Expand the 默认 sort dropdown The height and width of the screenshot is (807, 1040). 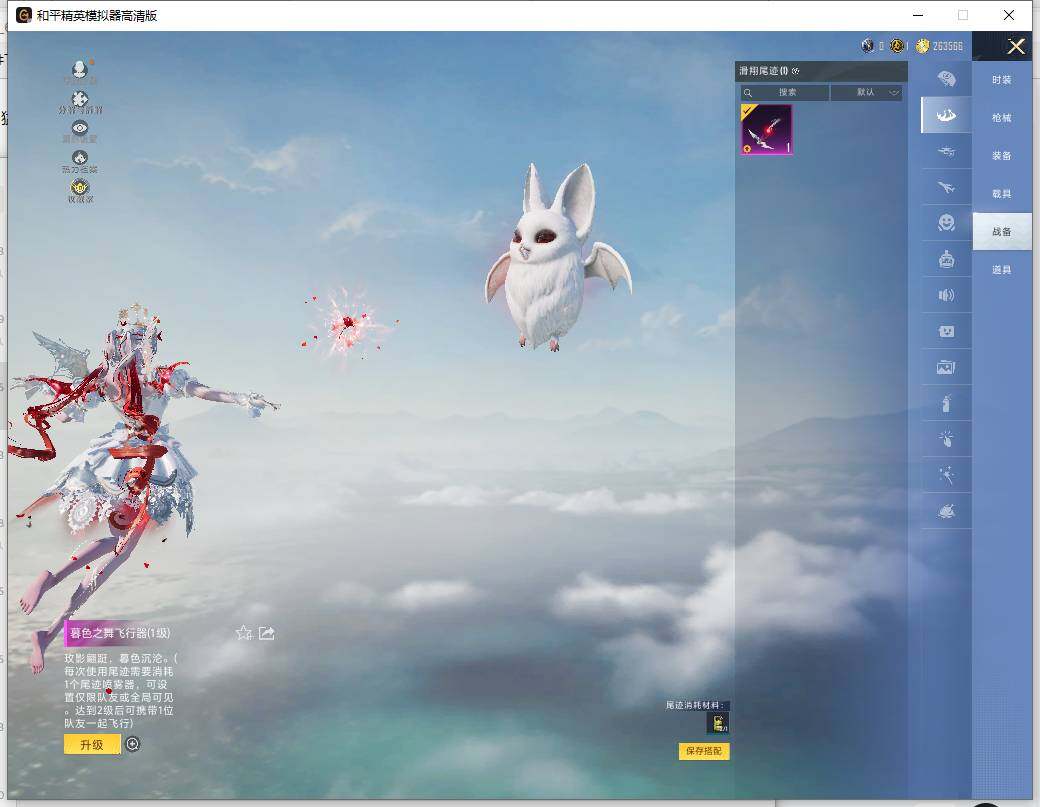(866, 92)
